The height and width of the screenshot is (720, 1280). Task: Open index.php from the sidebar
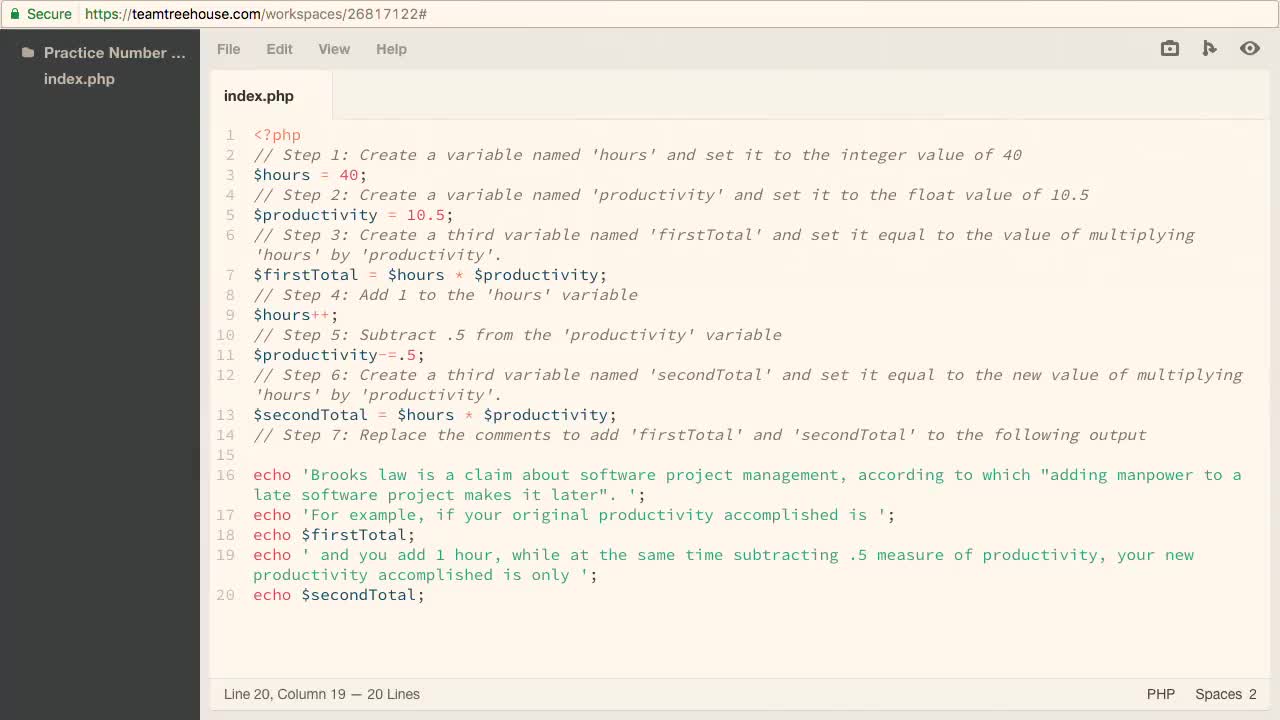(79, 79)
